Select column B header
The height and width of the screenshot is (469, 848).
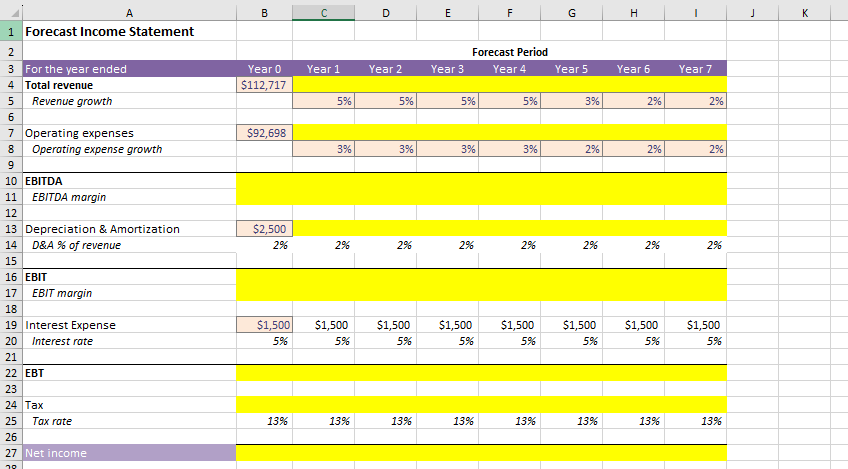point(264,13)
